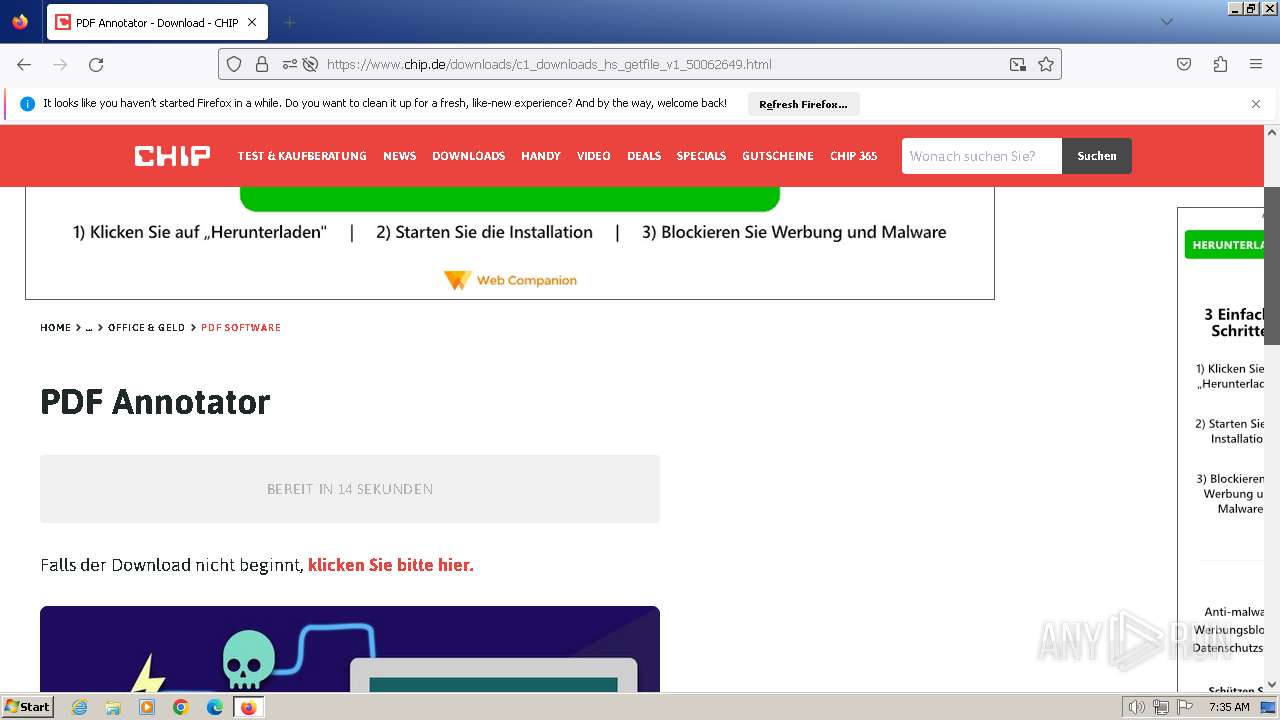Close the PDF Annotator tab
Image resolution: width=1280 pixels, height=720 pixels.
pos(252,22)
